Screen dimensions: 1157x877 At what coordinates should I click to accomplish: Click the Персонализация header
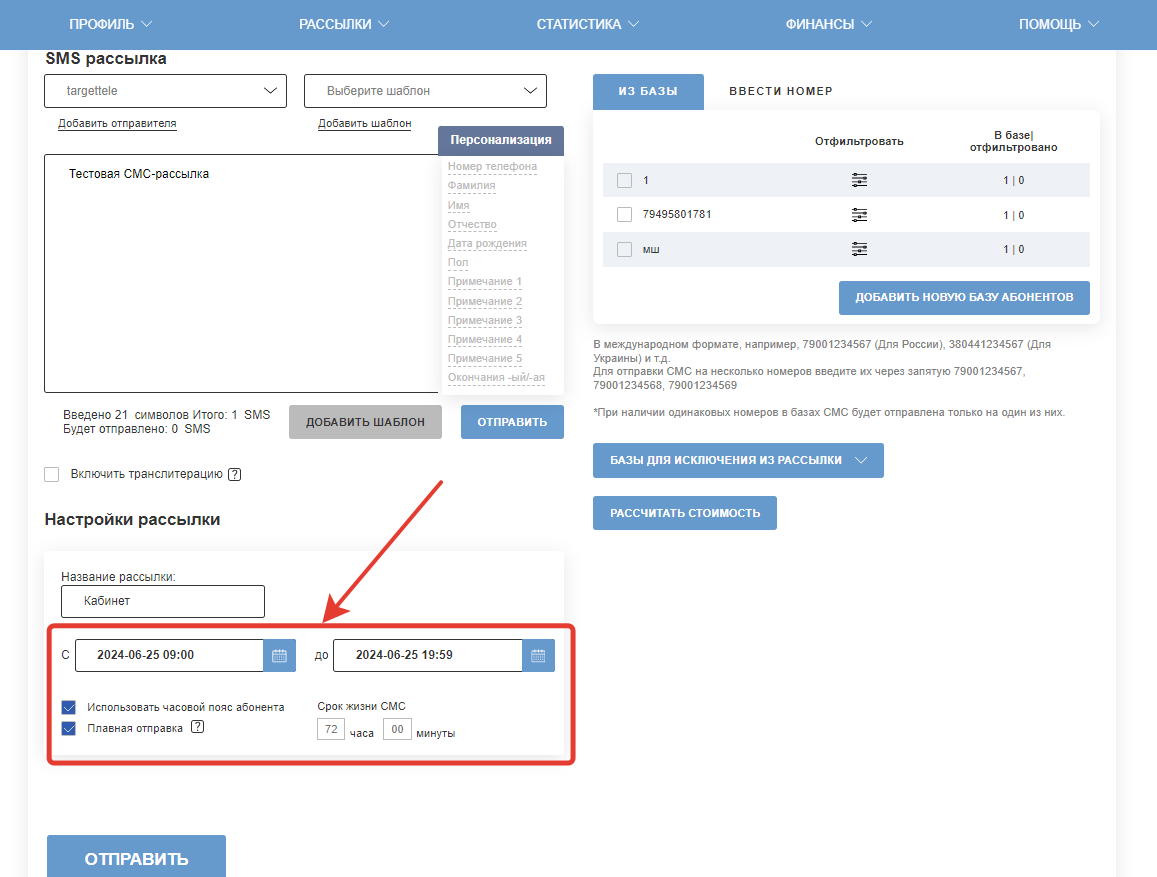click(501, 140)
